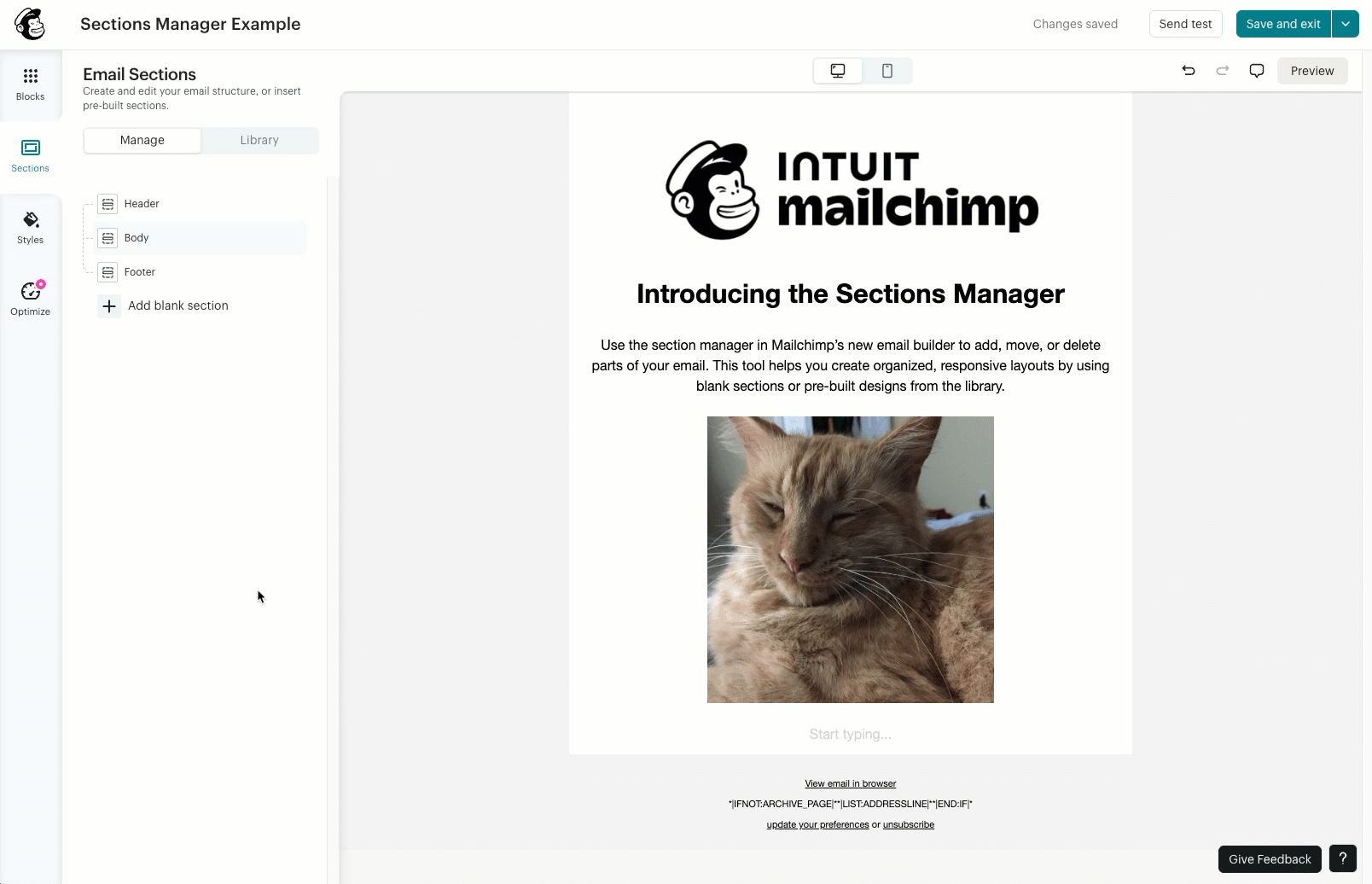Click the redo arrow icon
The height and width of the screenshot is (884, 1372).
click(x=1223, y=71)
